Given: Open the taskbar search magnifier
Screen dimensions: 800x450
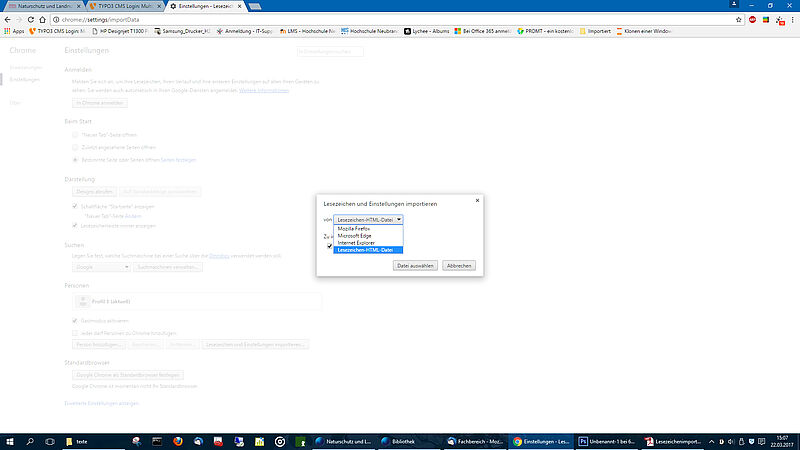Looking at the screenshot, I should click(x=30, y=441).
